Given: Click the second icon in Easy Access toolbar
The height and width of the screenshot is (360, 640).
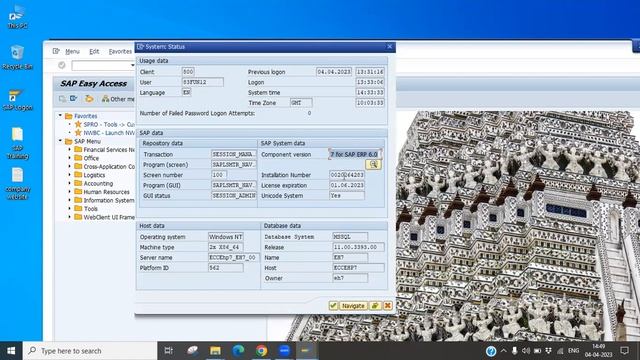Looking at the screenshot, I should pyautogui.click(x=73, y=99).
